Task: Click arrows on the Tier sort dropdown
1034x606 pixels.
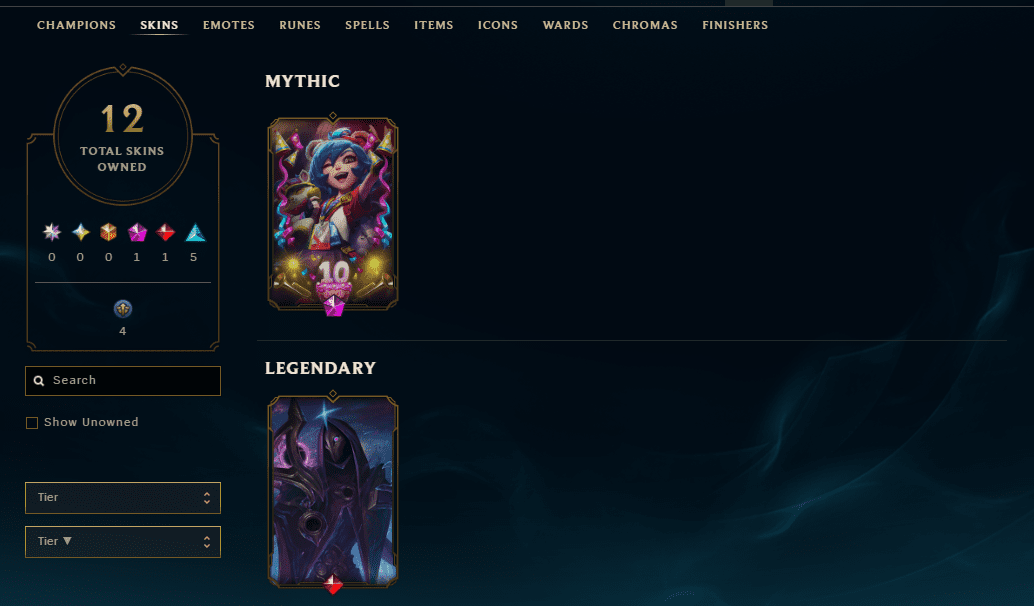Action: click(207, 541)
